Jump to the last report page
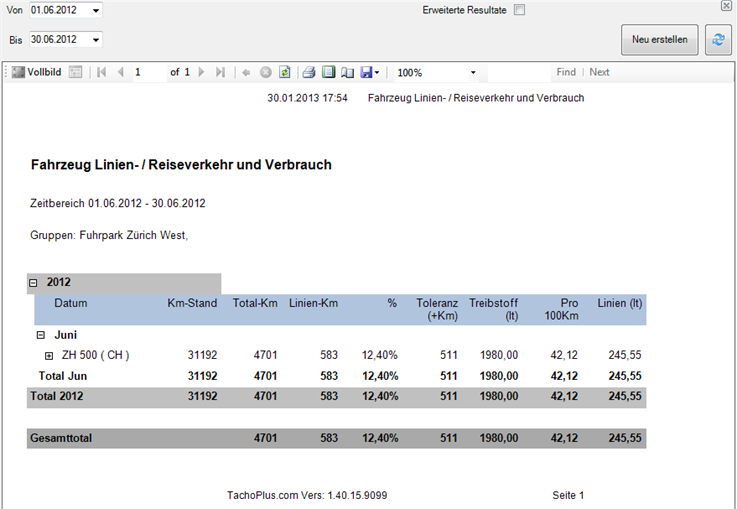Image resolution: width=737 pixels, height=509 pixels. (x=220, y=72)
